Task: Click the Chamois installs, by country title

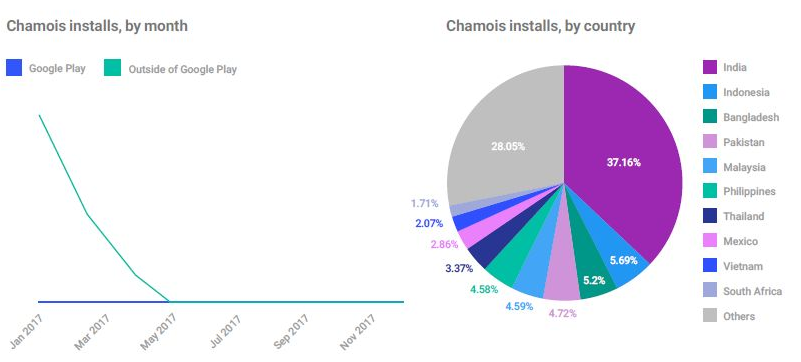Action: (x=540, y=26)
